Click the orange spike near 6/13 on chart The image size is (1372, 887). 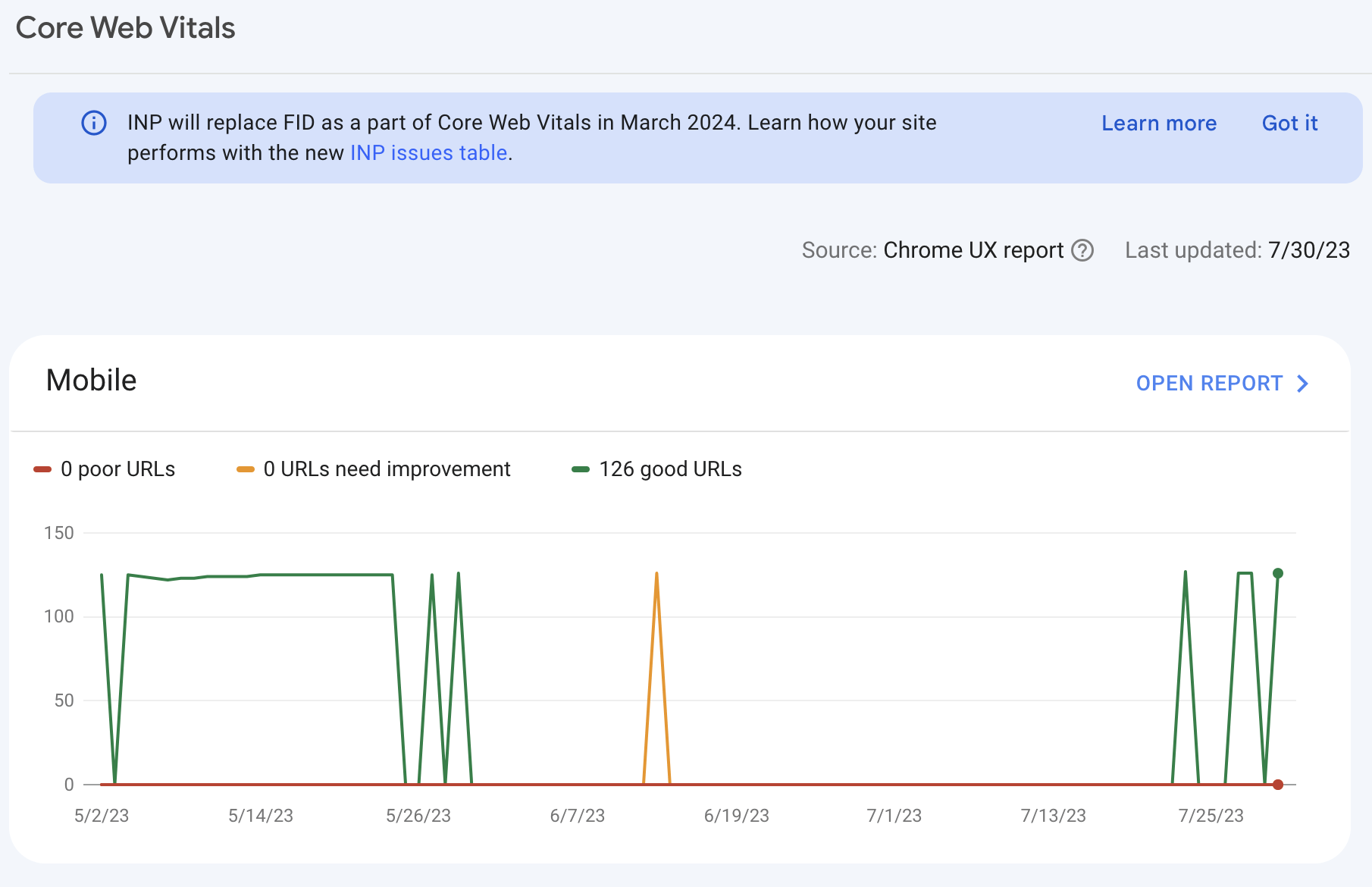656,573
